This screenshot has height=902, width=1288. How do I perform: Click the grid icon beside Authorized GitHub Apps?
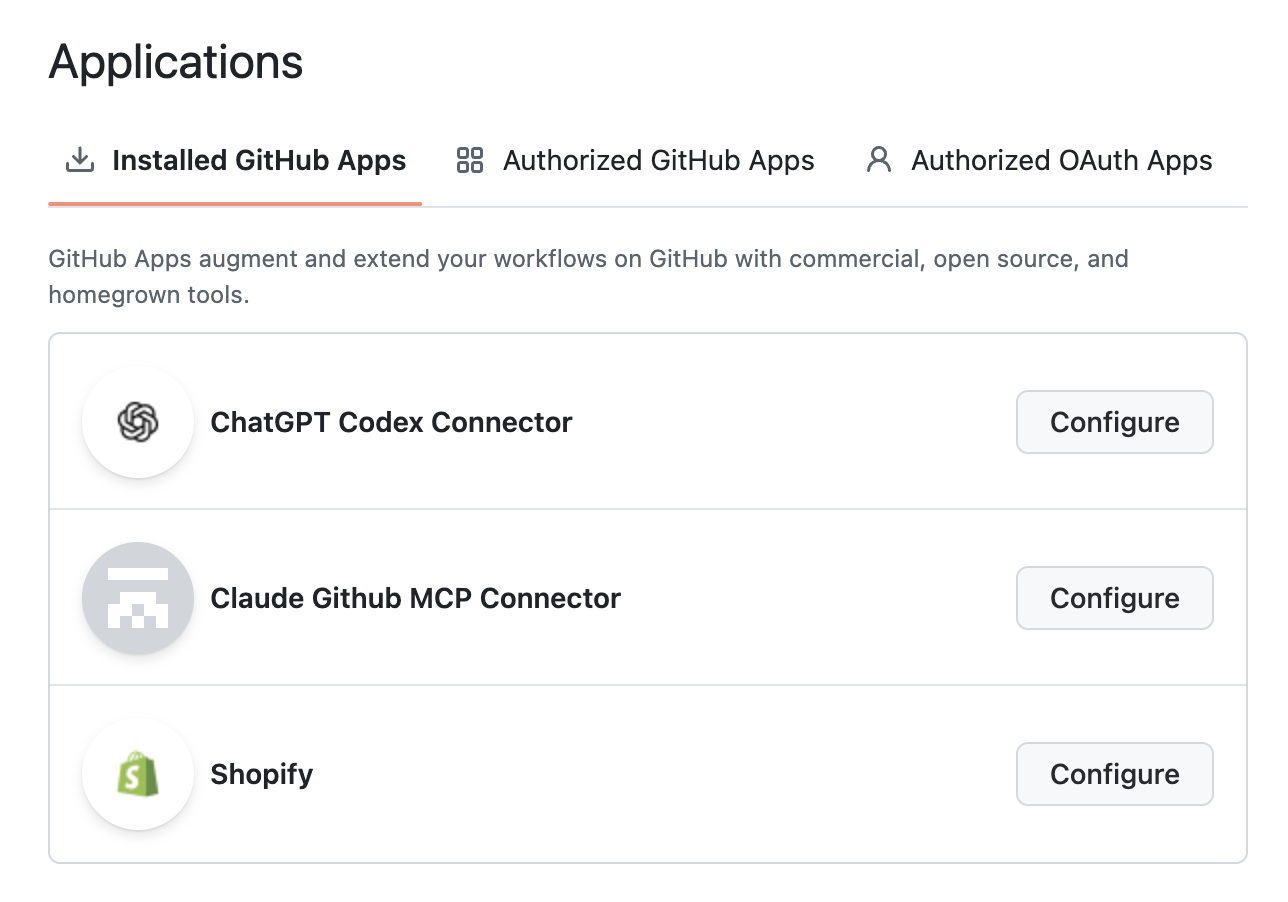pyautogui.click(x=470, y=160)
